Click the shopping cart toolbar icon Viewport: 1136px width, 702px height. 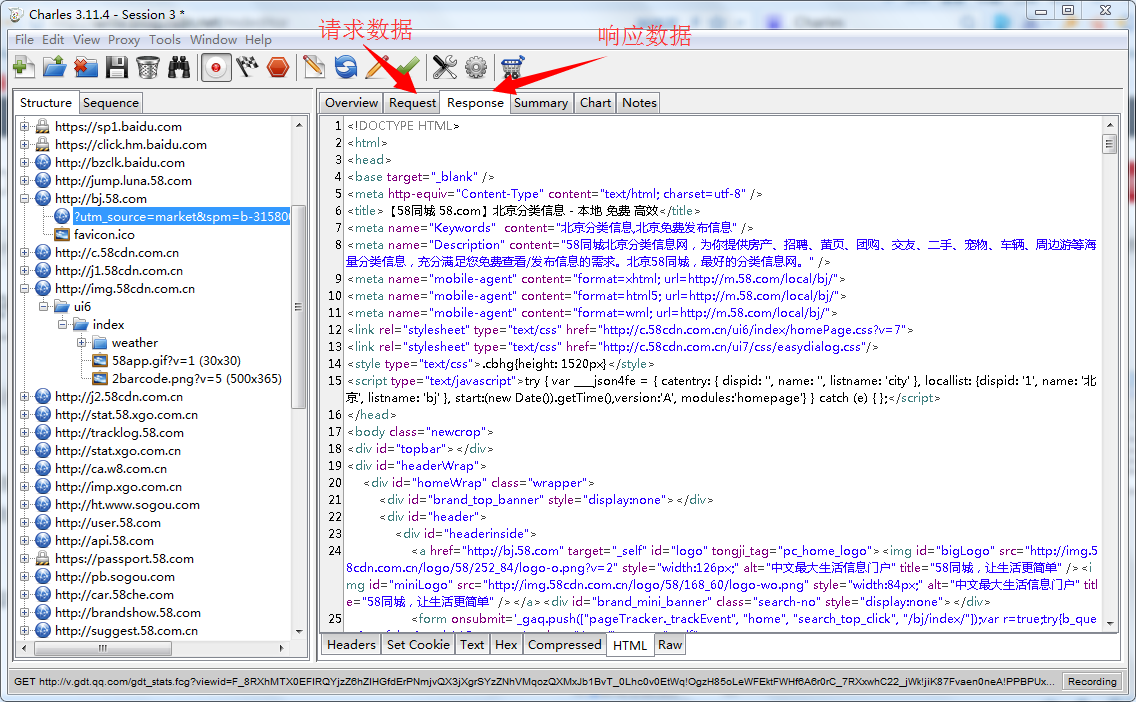pos(512,67)
